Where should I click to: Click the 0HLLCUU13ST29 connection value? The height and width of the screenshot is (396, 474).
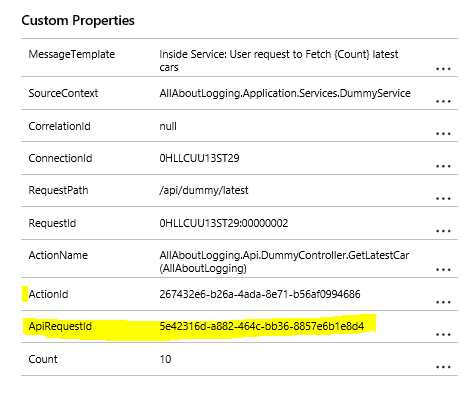(x=199, y=158)
